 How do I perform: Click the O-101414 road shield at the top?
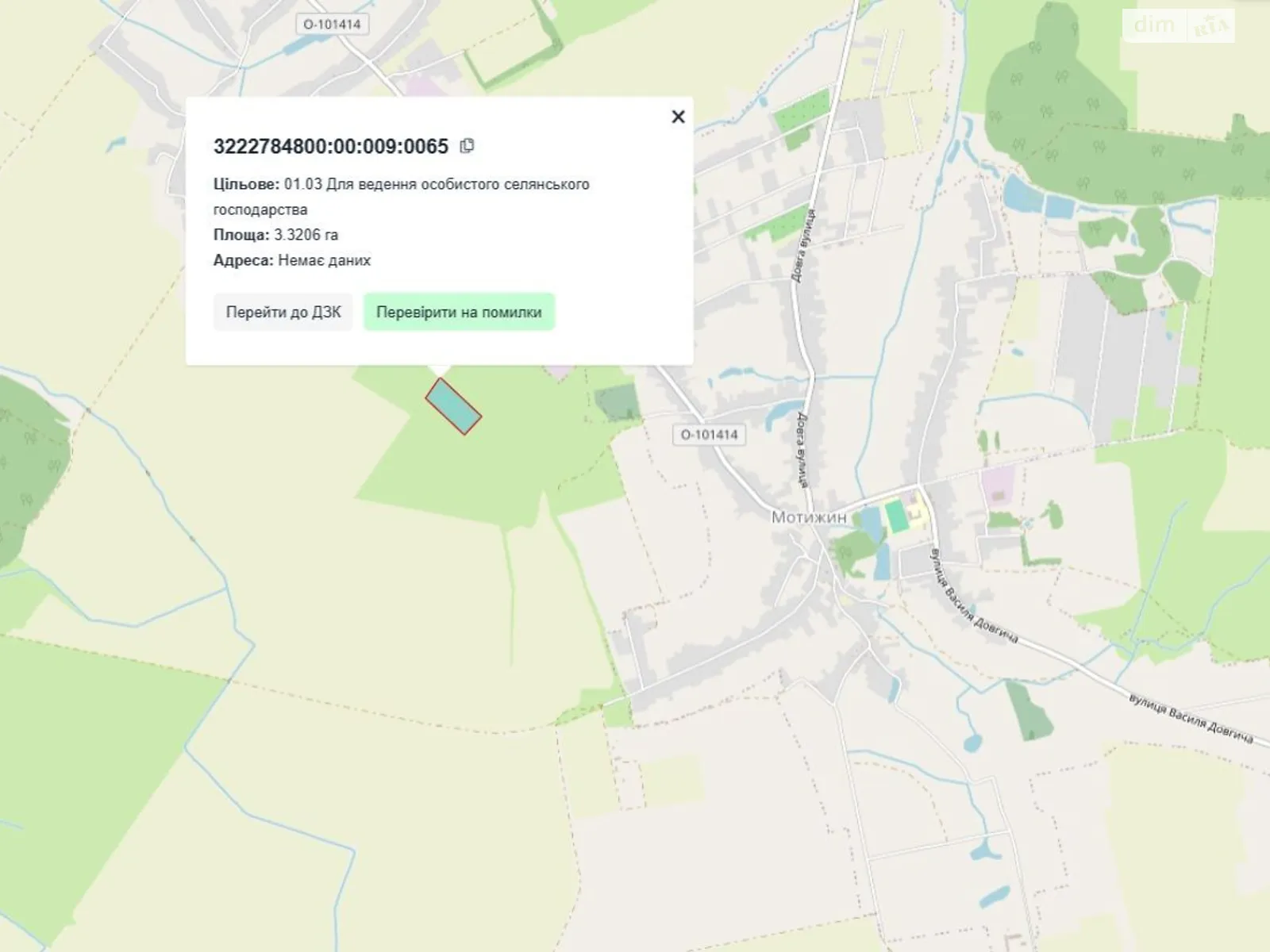[332, 25]
